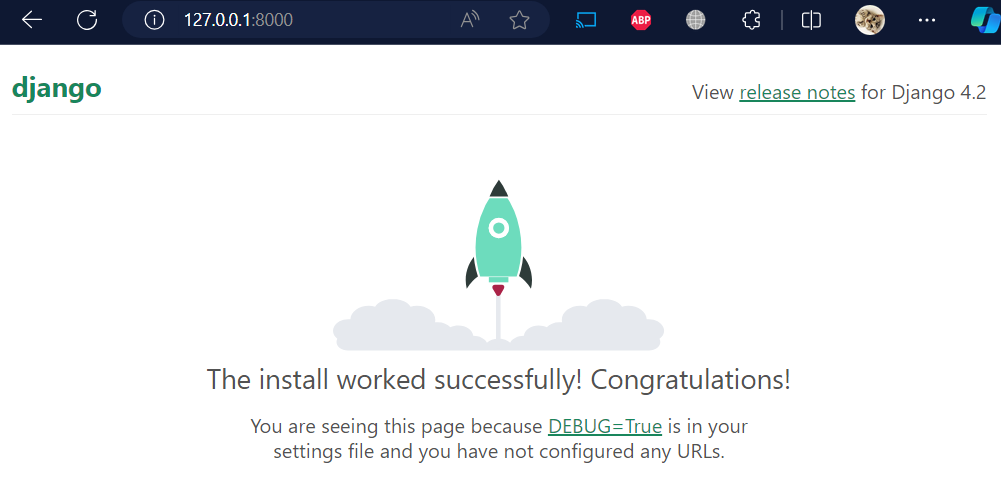
Task: Open the Copilot sidebar icon
Action: point(986,20)
